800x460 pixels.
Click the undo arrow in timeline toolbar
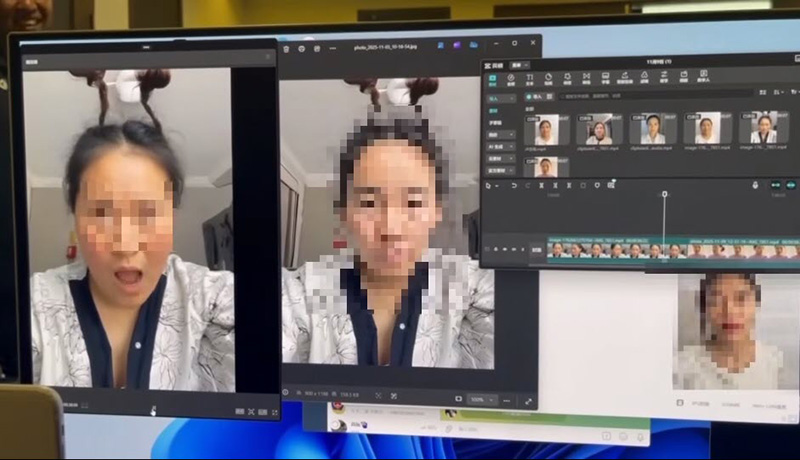coord(514,185)
